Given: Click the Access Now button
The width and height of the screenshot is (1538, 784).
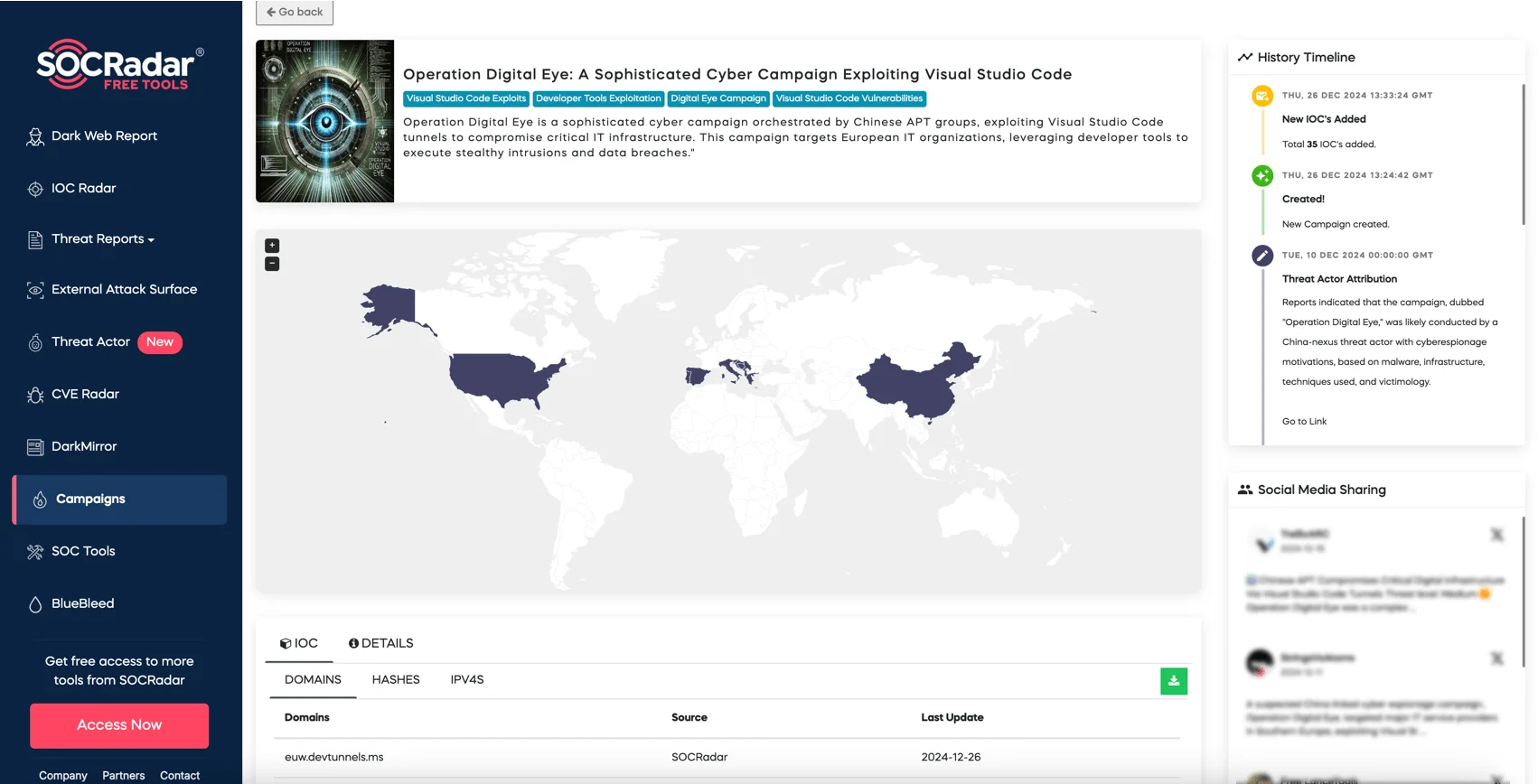Looking at the screenshot, I should coord(119,725).
